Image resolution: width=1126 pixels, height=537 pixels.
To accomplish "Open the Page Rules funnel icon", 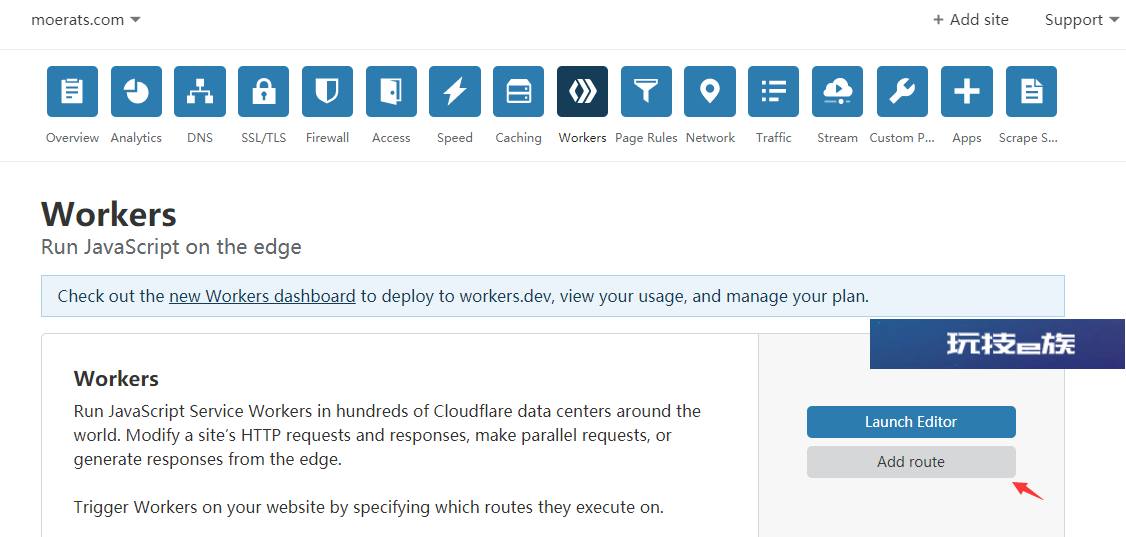I will click(x=646, y=91).
